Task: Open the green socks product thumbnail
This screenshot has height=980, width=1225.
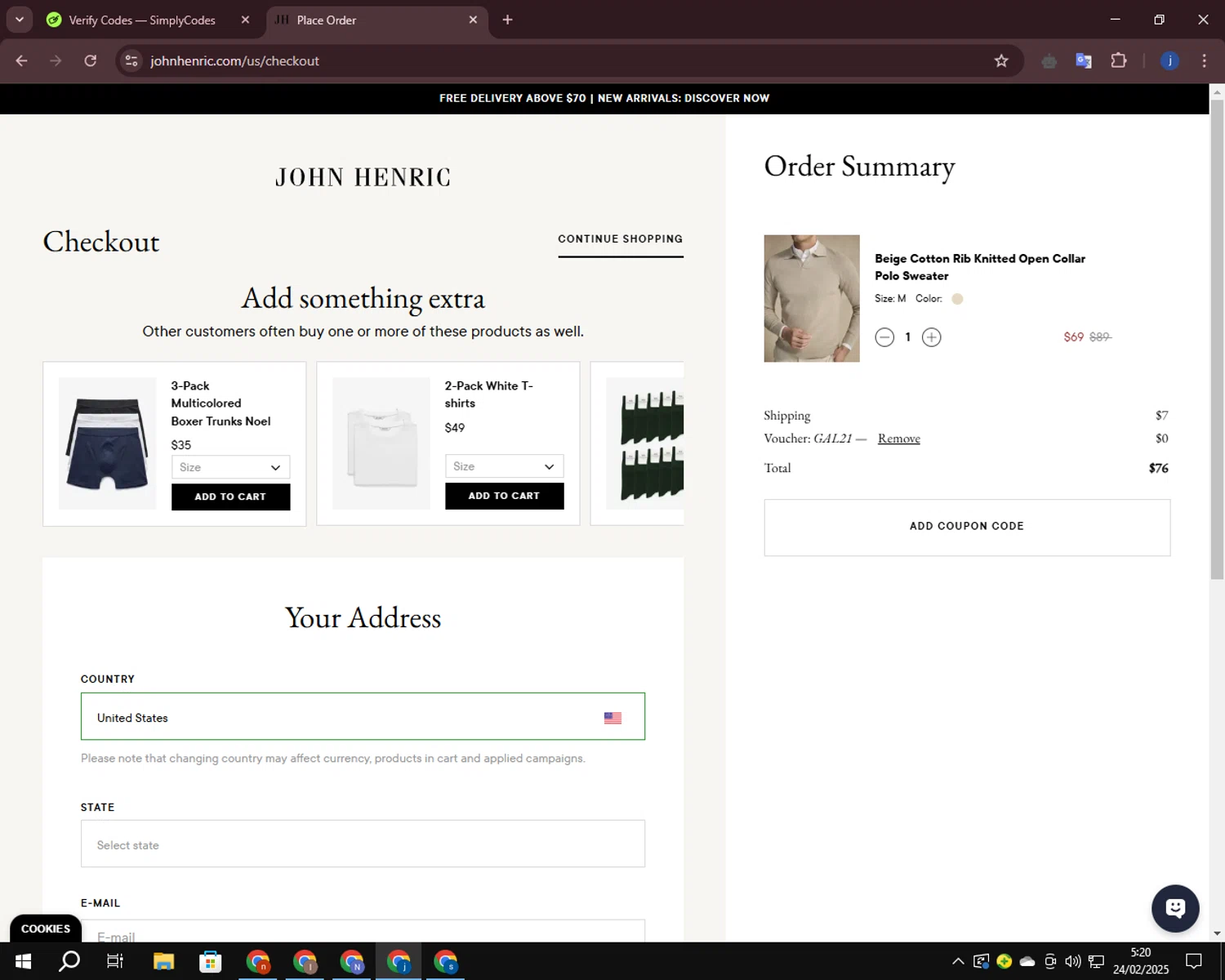Action: [x=645, y=443]
